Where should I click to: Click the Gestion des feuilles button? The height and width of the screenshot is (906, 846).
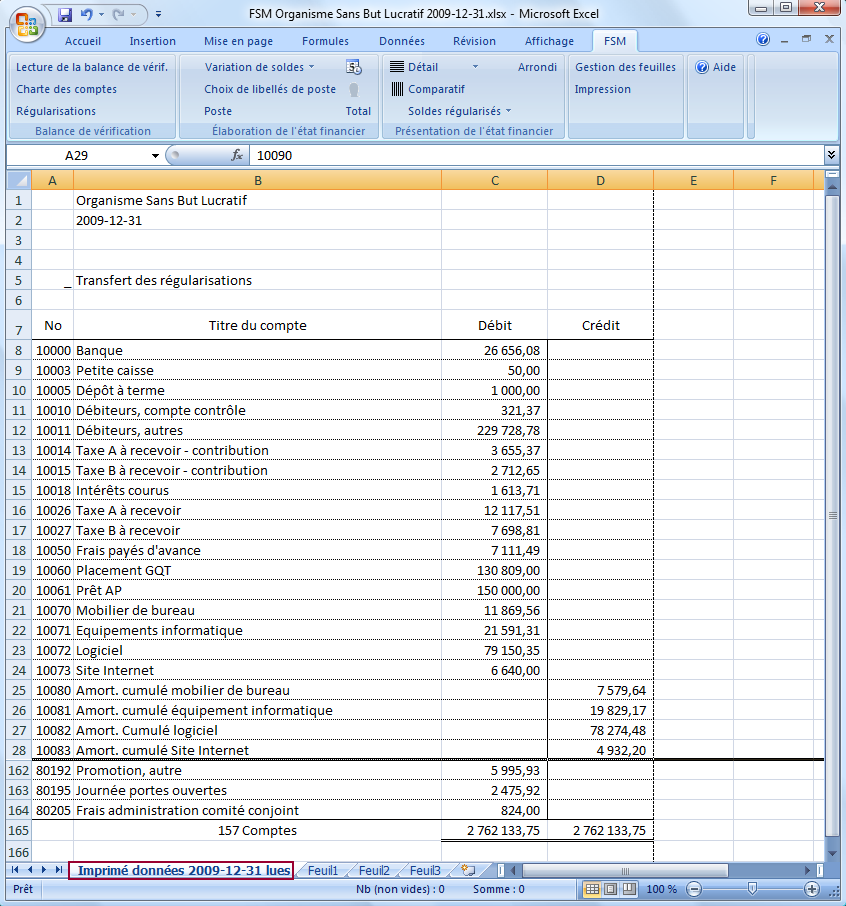(625, 67)
